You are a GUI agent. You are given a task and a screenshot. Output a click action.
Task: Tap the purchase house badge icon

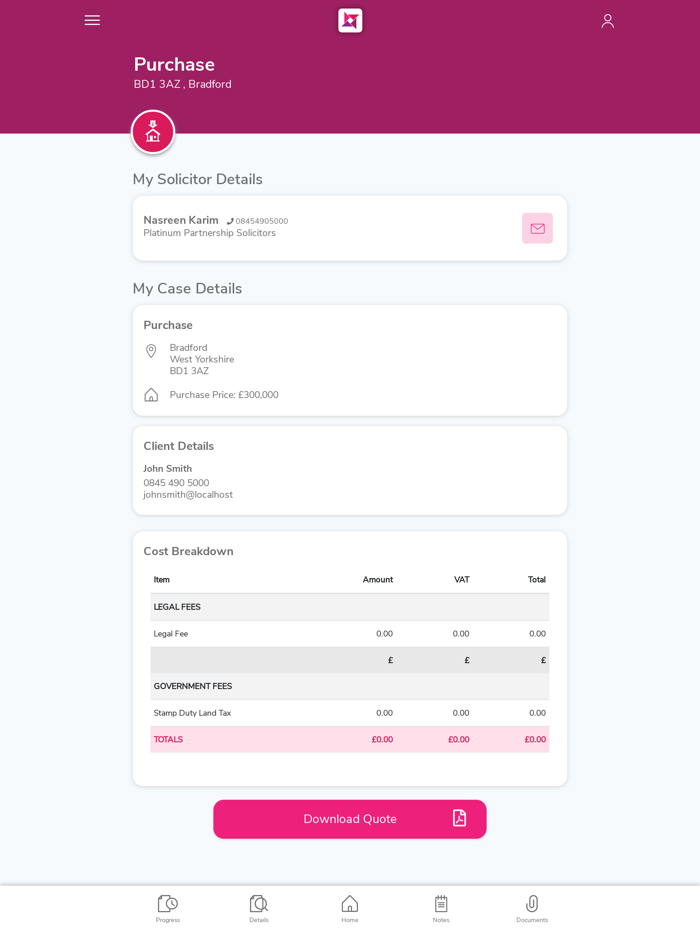[x=153, y=132]
